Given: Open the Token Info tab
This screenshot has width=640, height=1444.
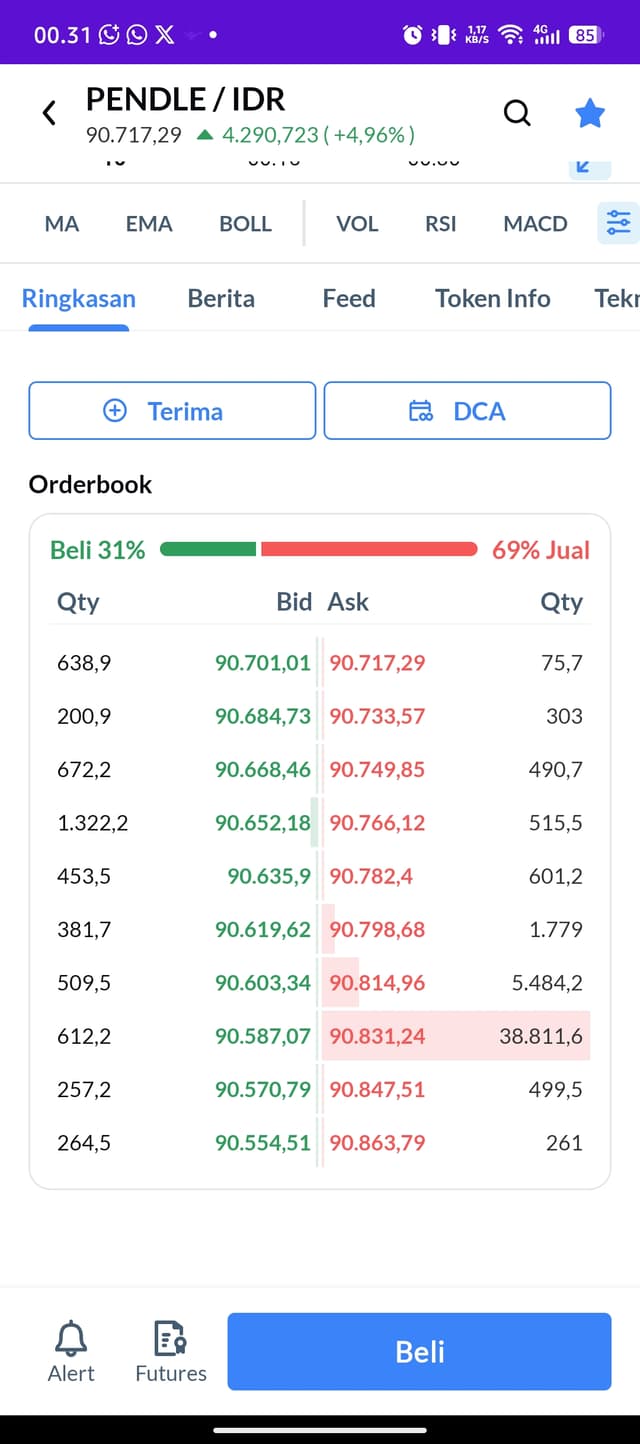Looking at the screenshot, I should click(493, 298).
